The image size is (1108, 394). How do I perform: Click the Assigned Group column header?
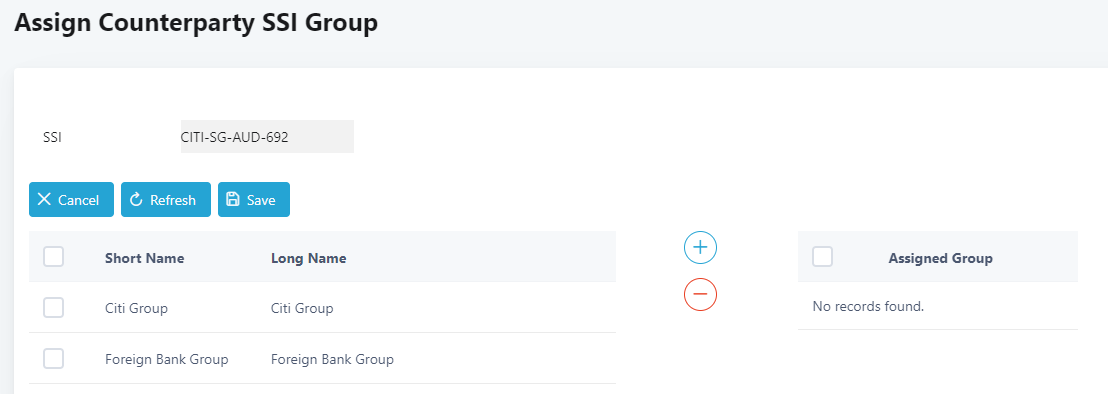(x=941, y=258)
